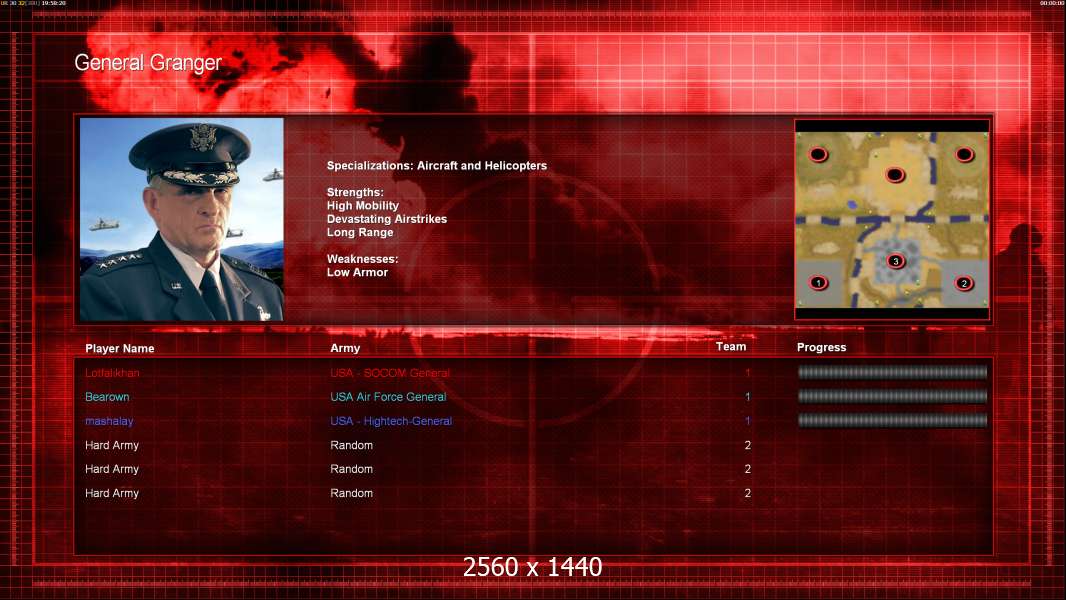
Task: Click start position 1 on the minimap
Action: tap(819, 283)
